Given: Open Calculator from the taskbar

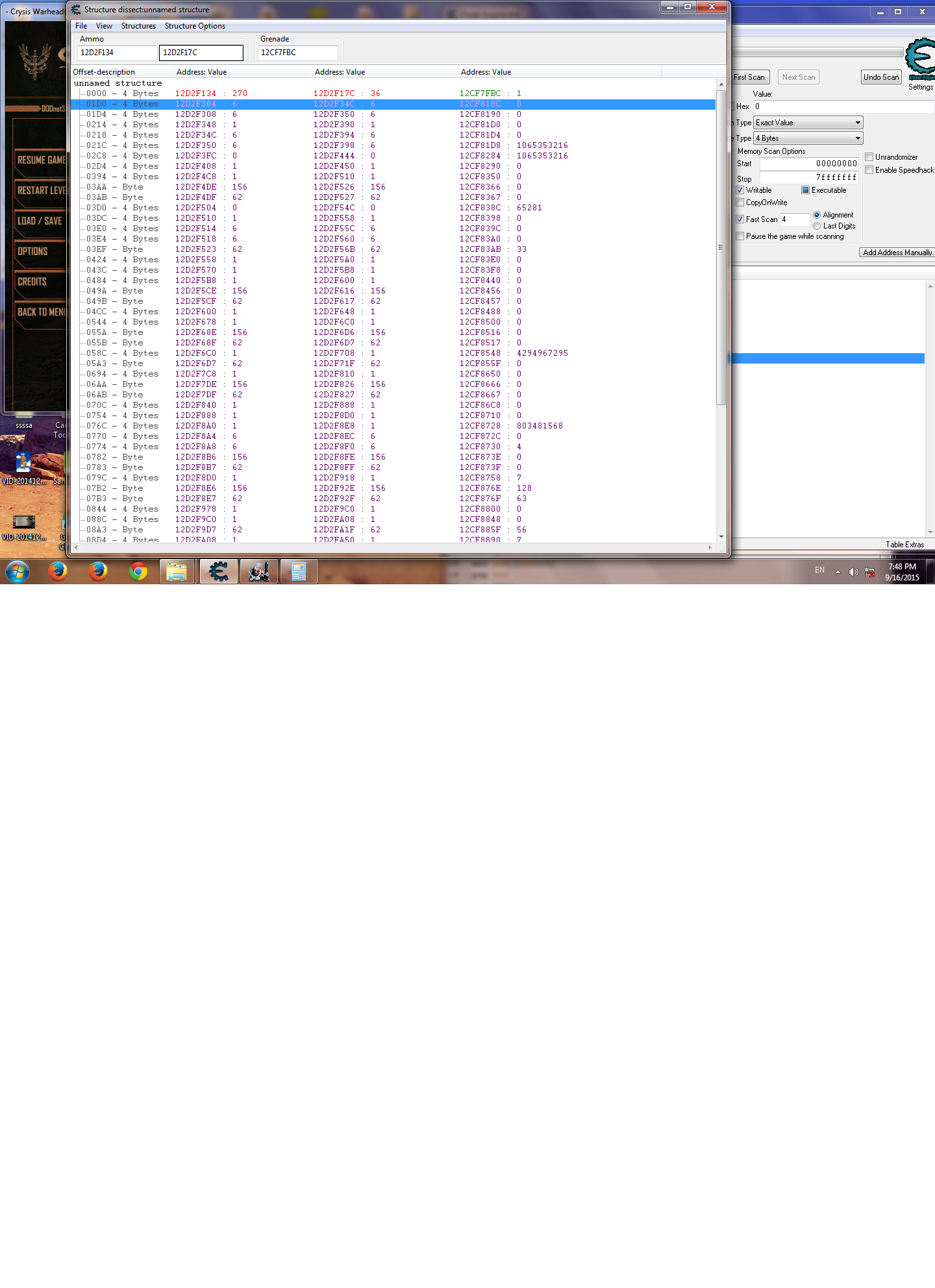Looking at the screenshot, I should [x=299, y=571].
